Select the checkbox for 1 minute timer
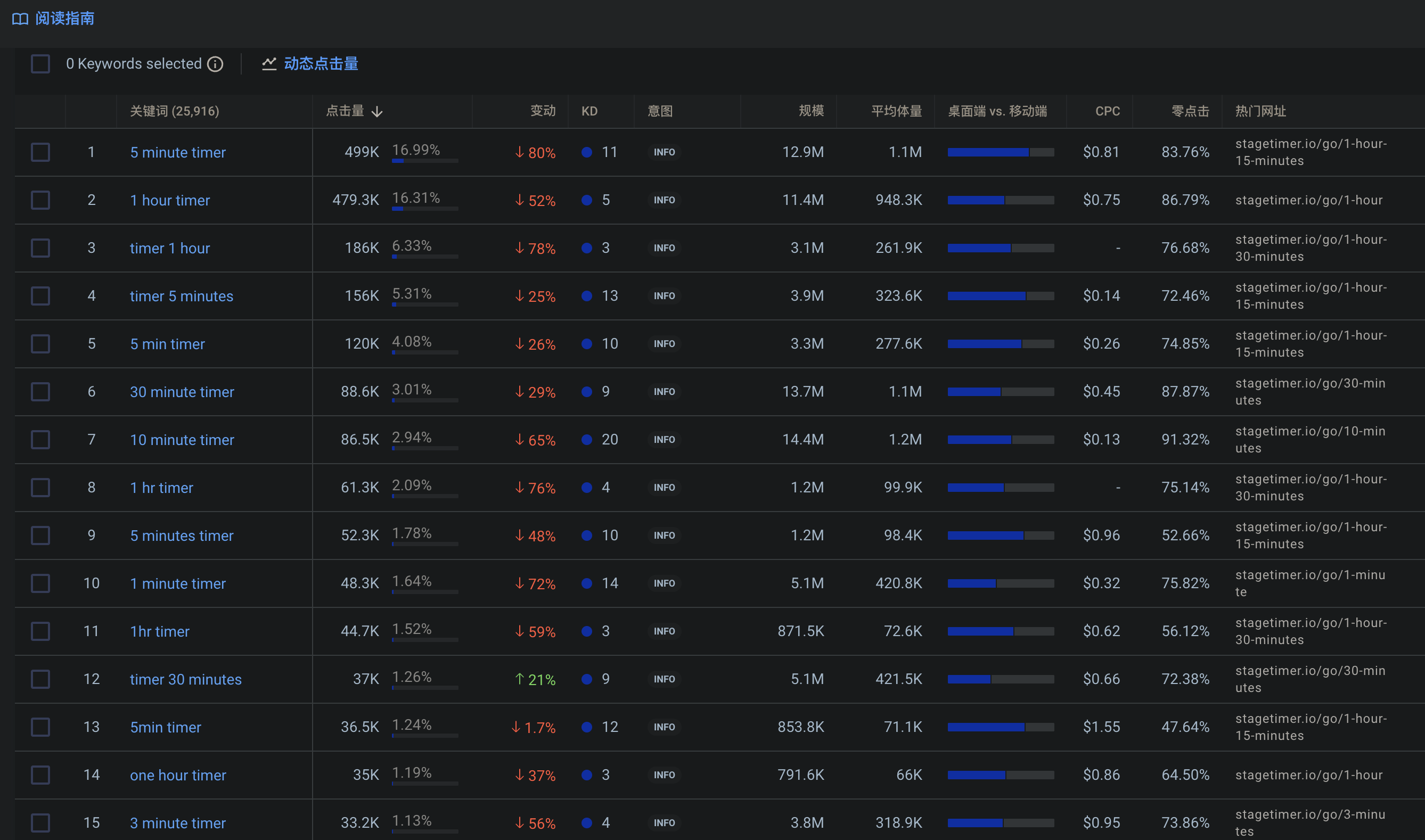Viewport: 1425px width, 840px height. 40,583
